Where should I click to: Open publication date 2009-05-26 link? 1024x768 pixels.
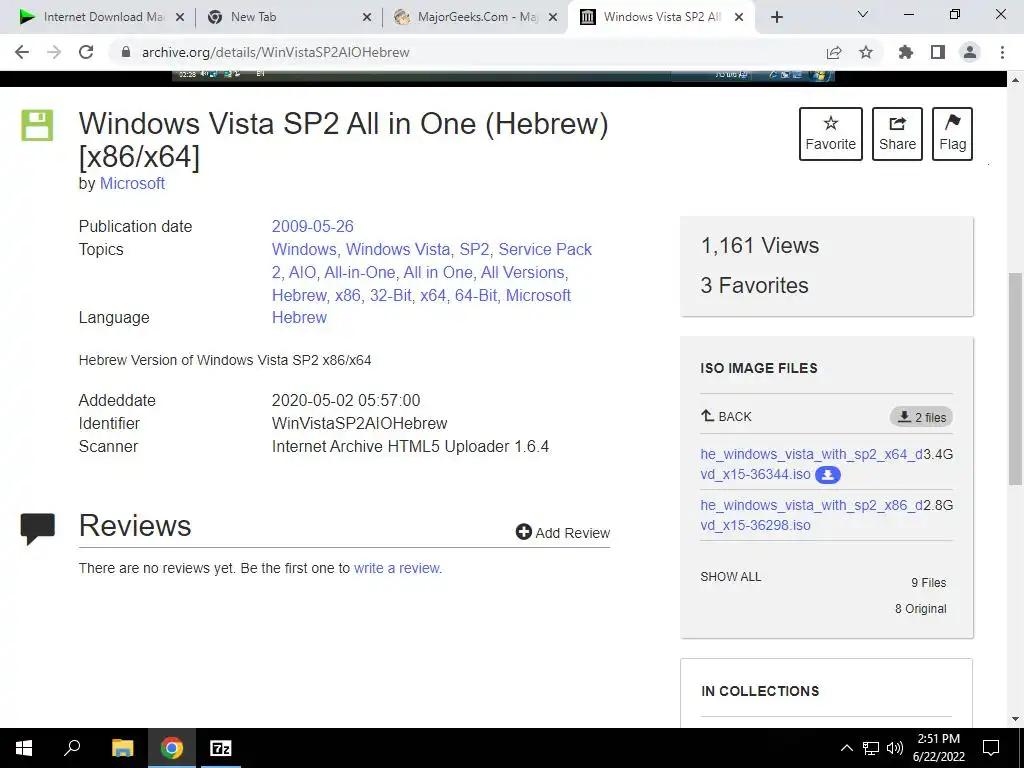point(312,227)
